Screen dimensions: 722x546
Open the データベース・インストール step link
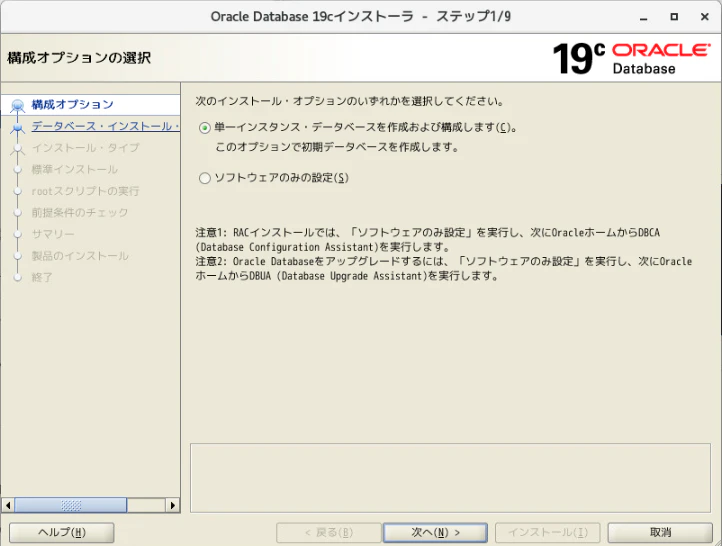(105, 126)
